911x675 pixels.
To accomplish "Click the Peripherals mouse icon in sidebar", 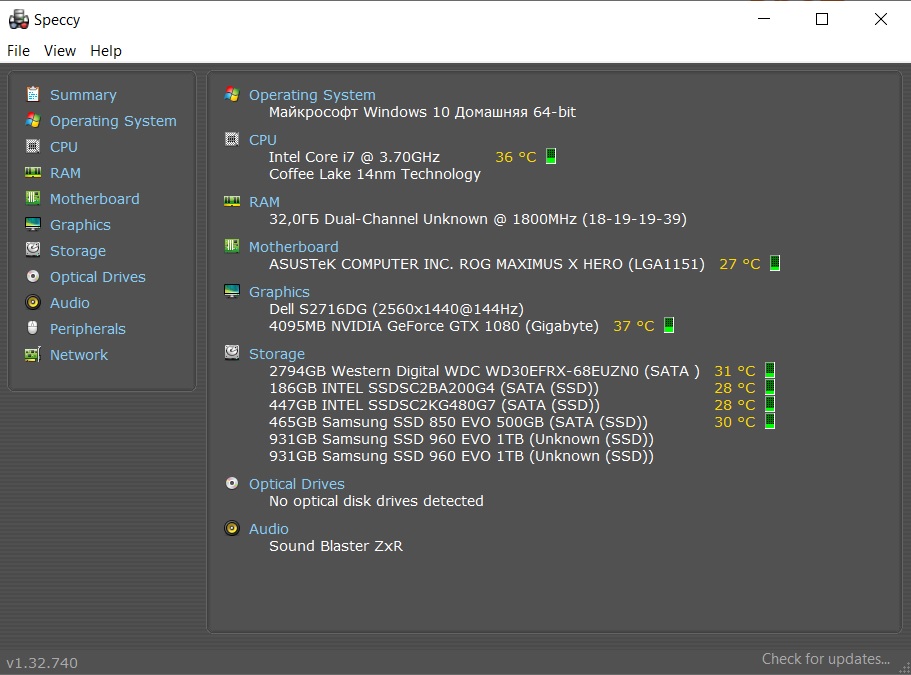I will pos(33,329).
